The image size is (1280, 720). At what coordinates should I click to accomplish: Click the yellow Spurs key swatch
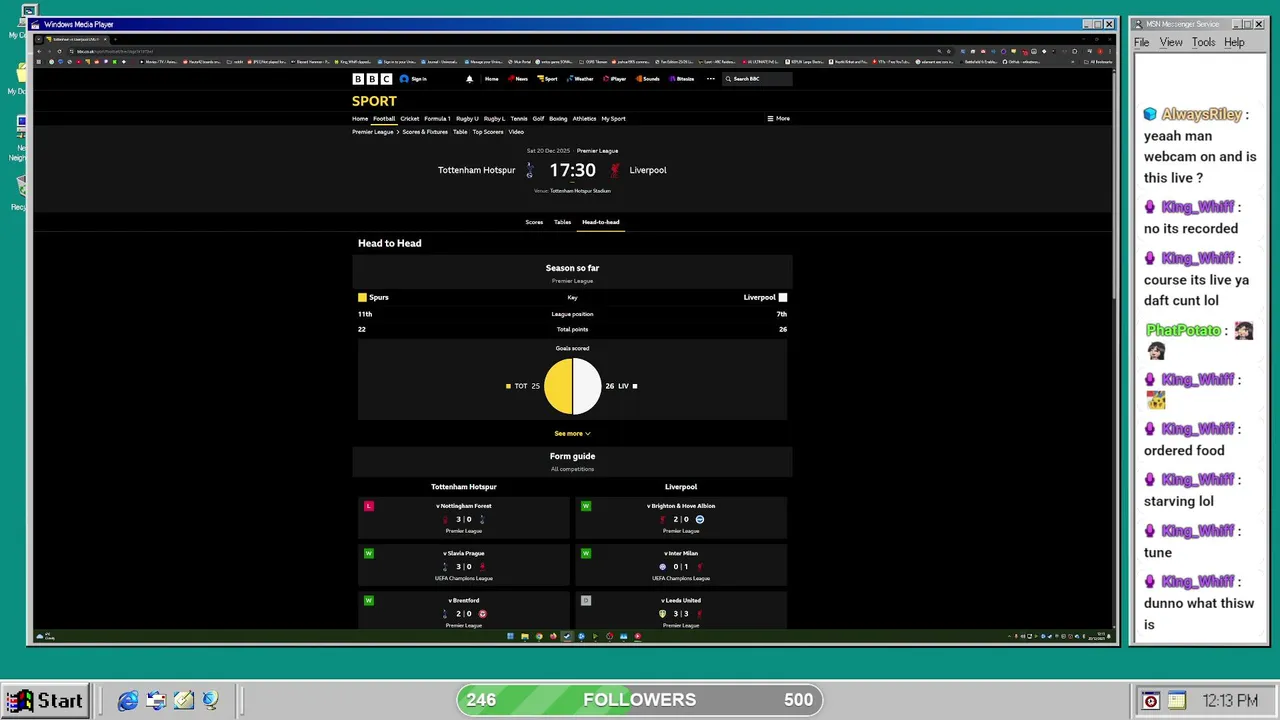(x=362, y=297)
